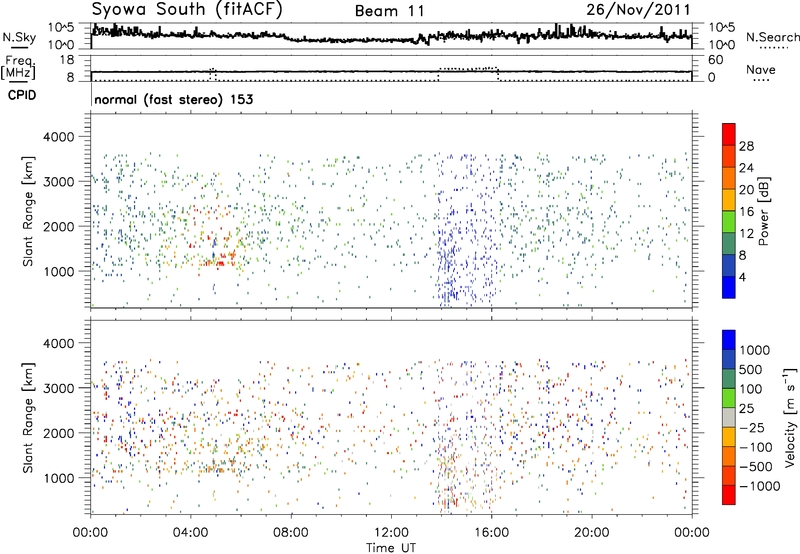Click power plot 'Slant Range [km]' label
Viewport: 800px width, 554px height.
28,211
